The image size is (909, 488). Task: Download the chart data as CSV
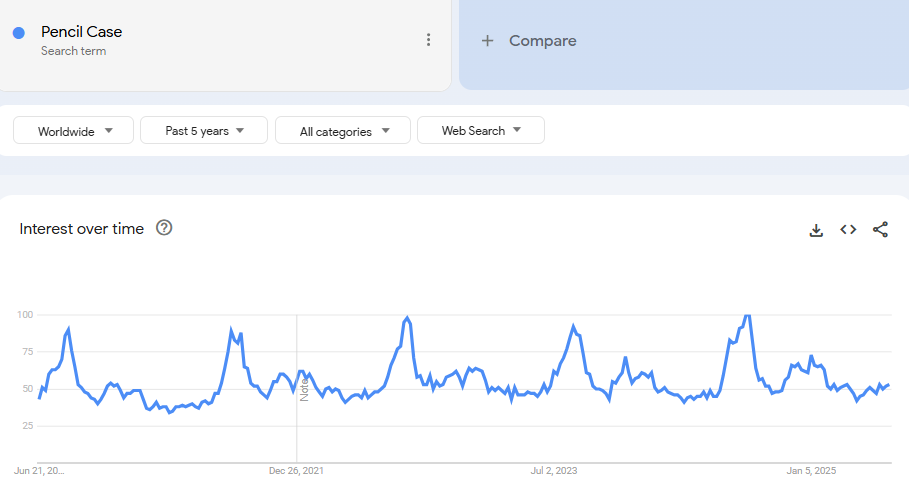pos(816,230)
